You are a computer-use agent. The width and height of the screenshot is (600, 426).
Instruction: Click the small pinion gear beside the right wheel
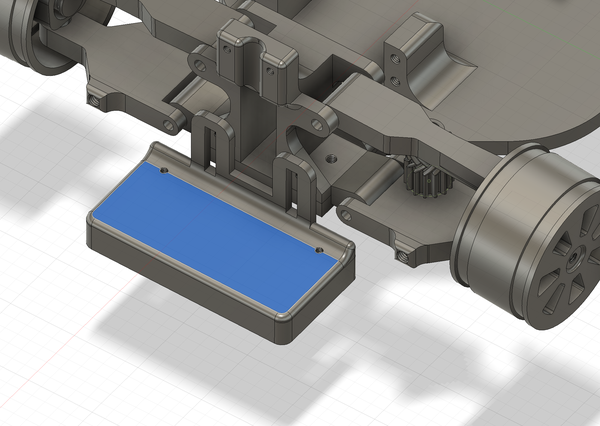(427, 177)
